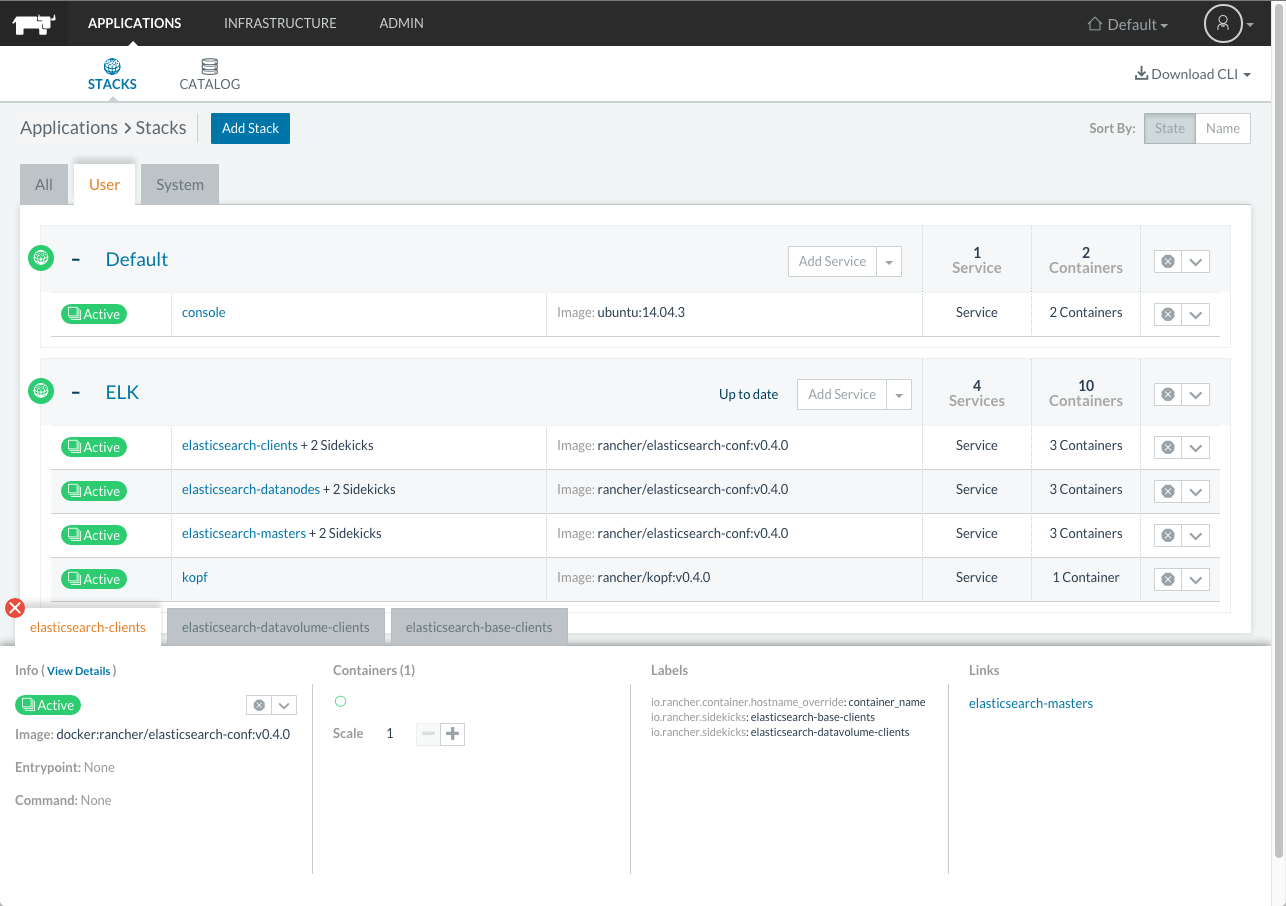
Task: Close the bottom details panel red X
Action: [15, 608]
